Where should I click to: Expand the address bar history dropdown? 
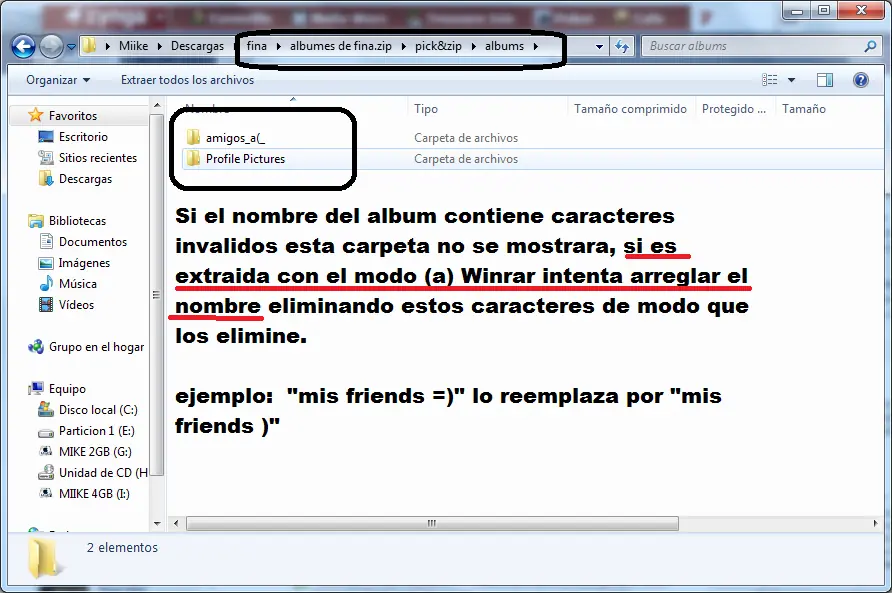point(599,46)
